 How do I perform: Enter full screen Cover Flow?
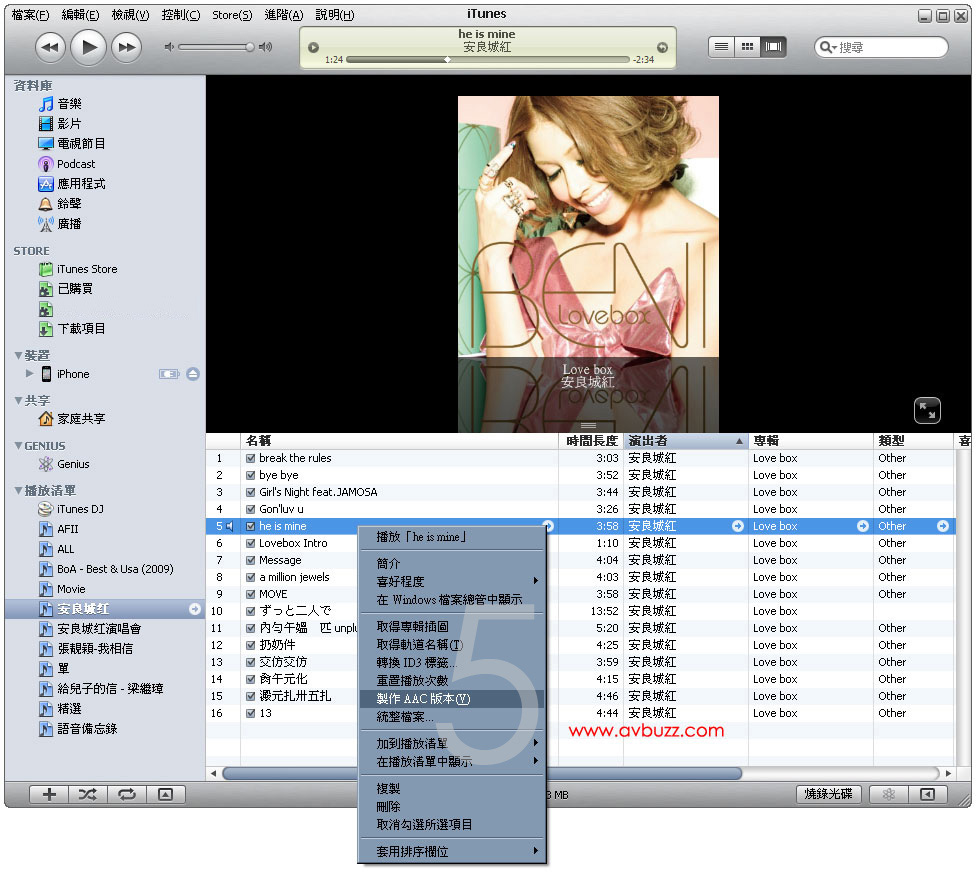[927, 411]
